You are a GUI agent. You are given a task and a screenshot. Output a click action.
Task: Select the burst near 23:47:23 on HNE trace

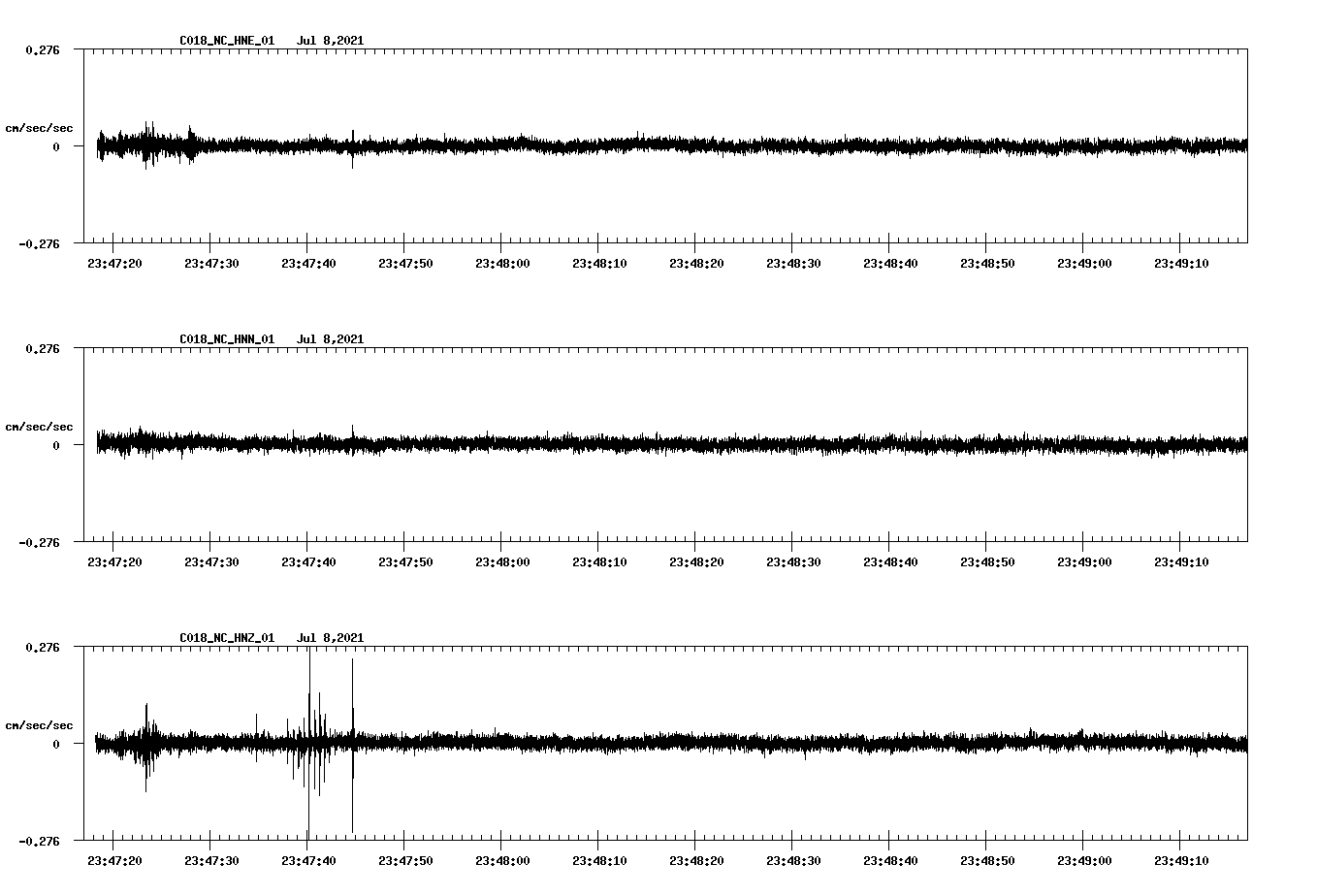[x=147, y=145]
